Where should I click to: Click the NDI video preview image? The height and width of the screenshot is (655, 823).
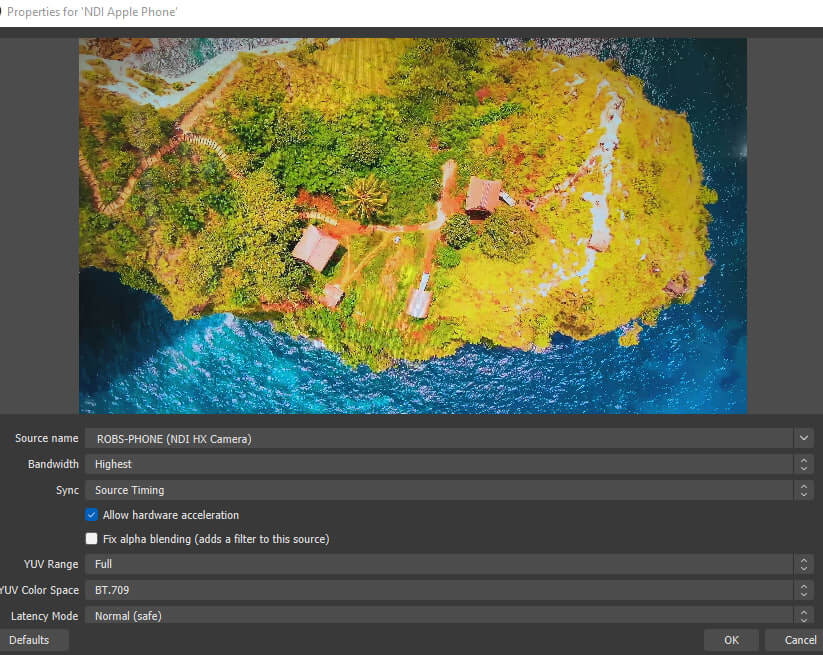[411, 225]
